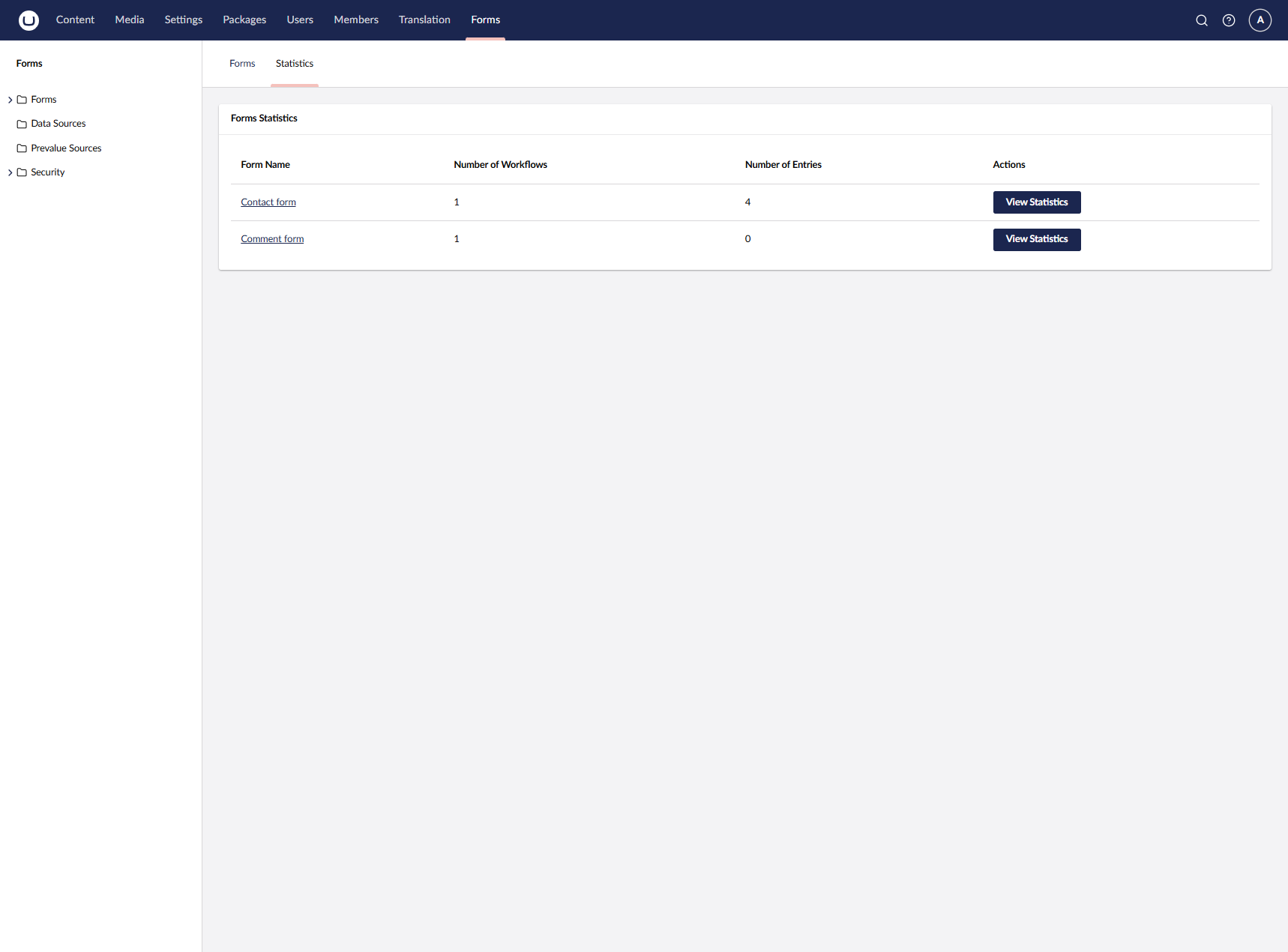Click the Forms folder icon in tree
This screenshot has height=952, width=1288.
point(22,100)
